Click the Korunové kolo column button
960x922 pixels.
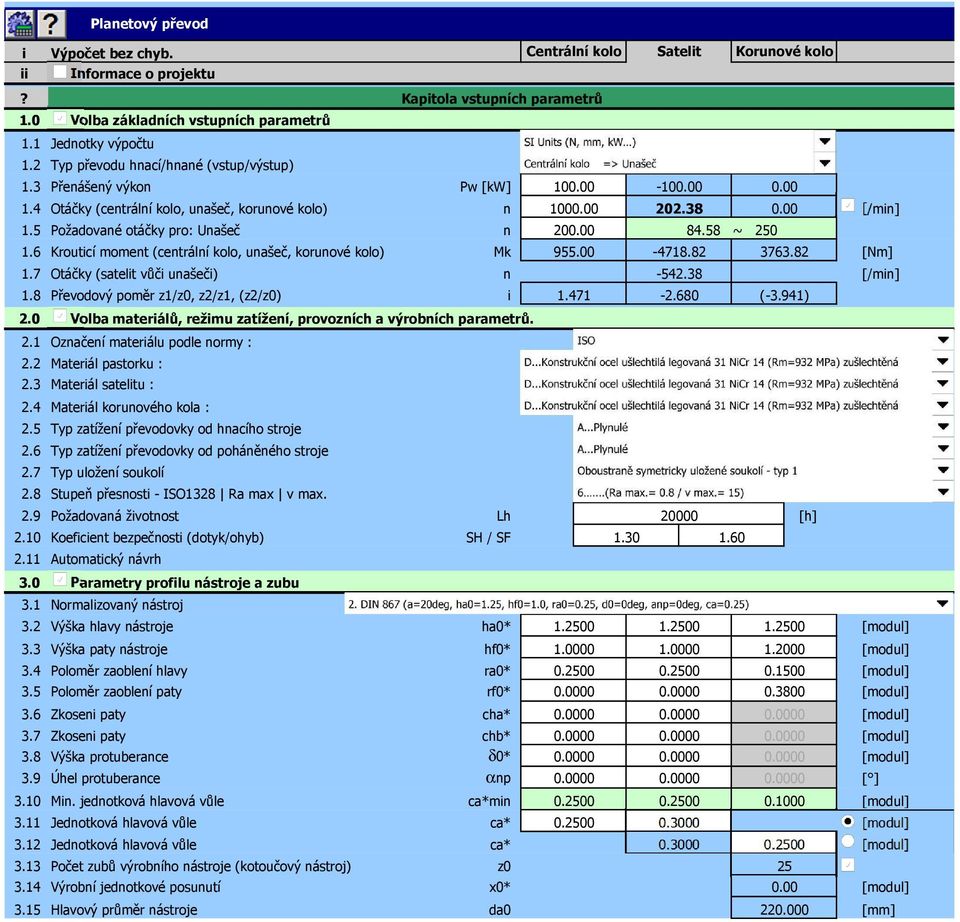pyautogui.click(x=784, y=51)
